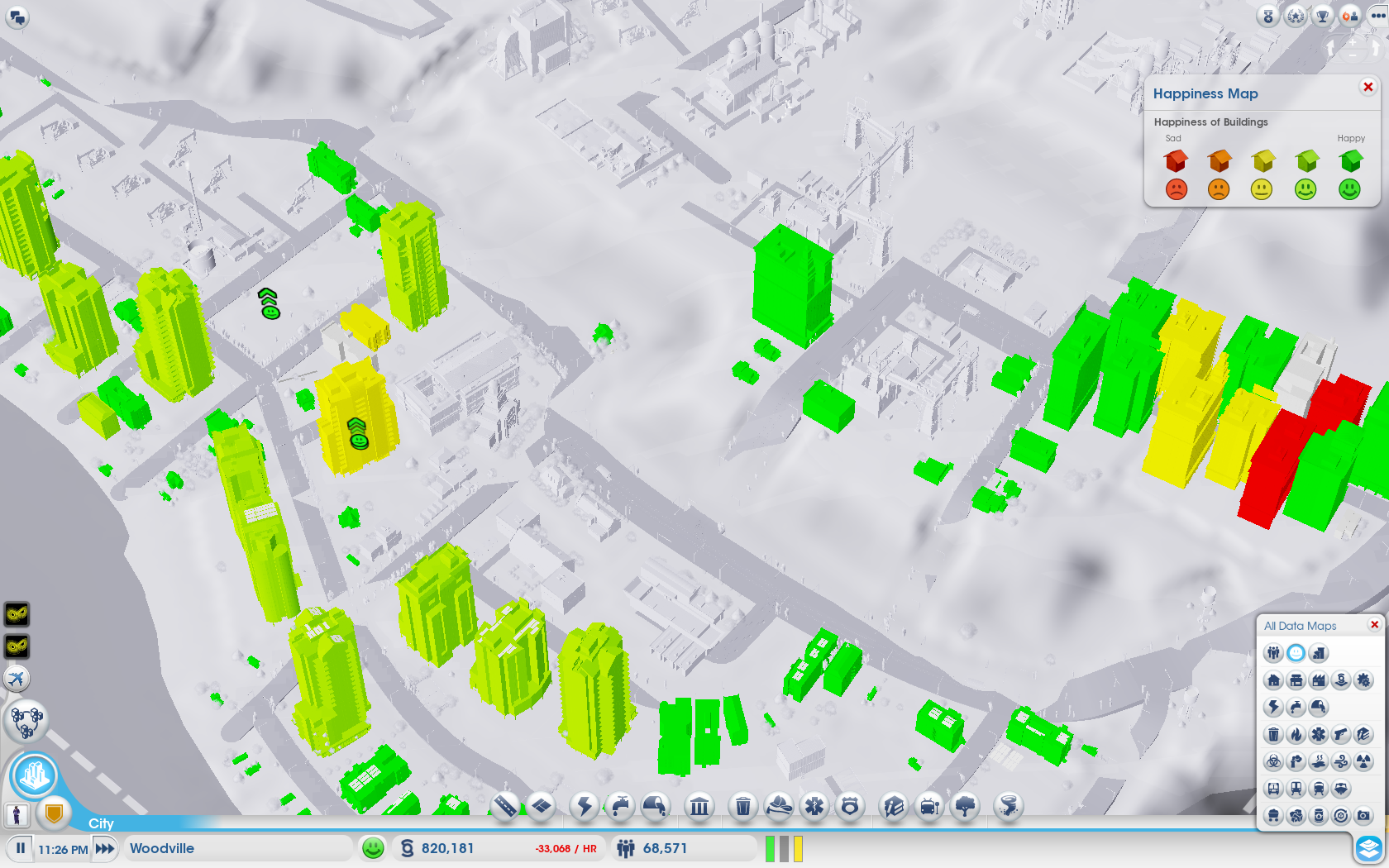Open the Power menu in bottom toolbar
Image resolution: width=1389 pixels, height=868 pixels.
(x=585, y=806)
